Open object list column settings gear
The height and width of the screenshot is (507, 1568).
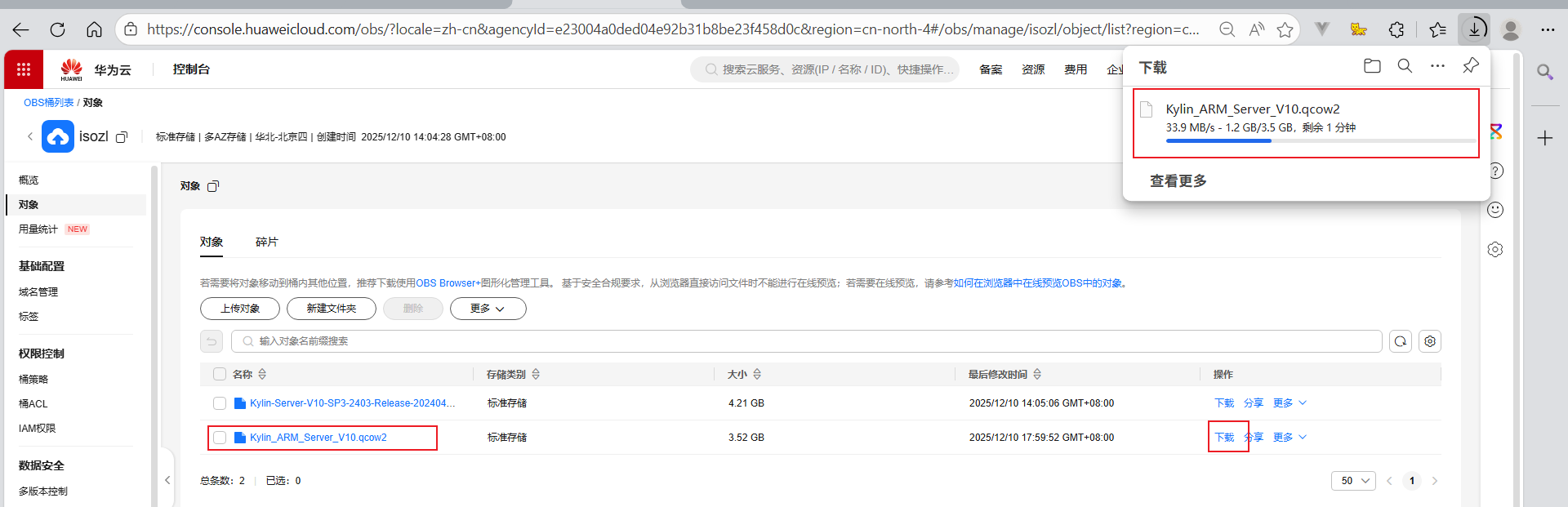[1429, 341]
